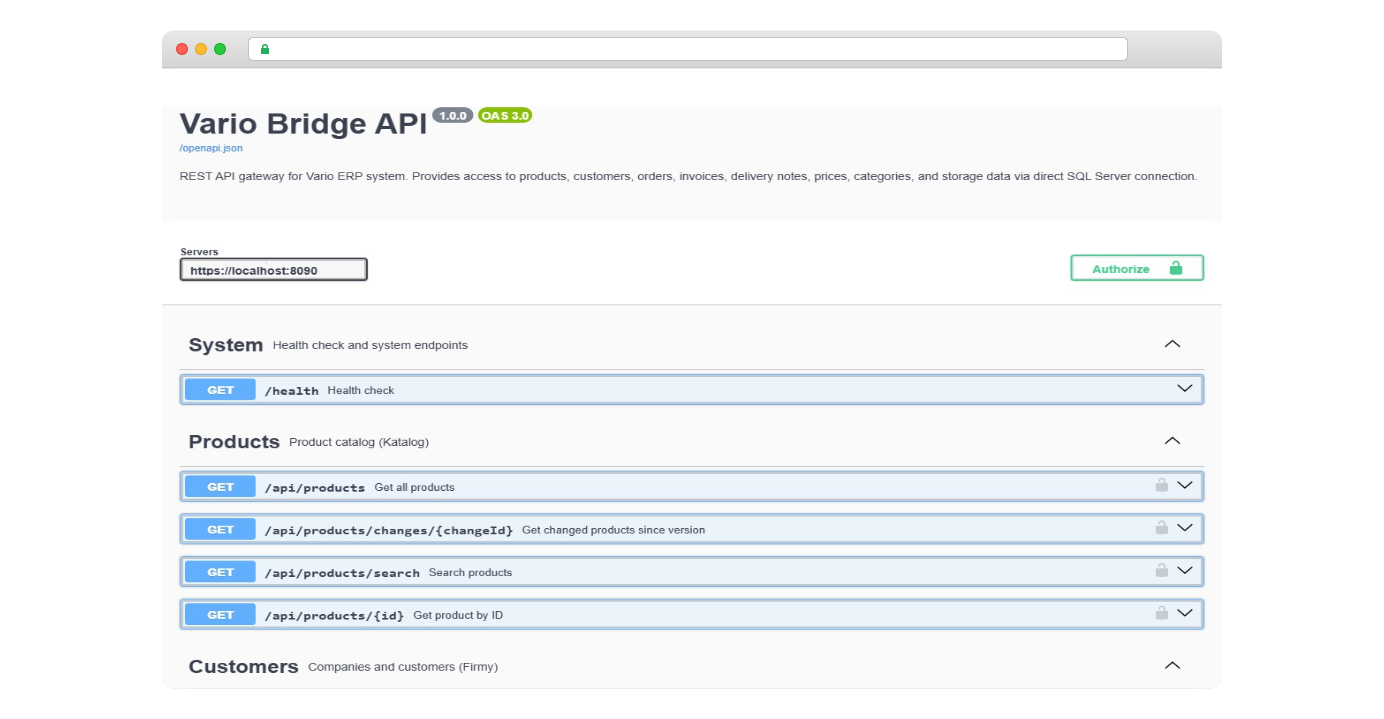This screenshot has width=1384, height=719.
Task: Click the lock icon on /api/products row
Action: coord(1161,486)
